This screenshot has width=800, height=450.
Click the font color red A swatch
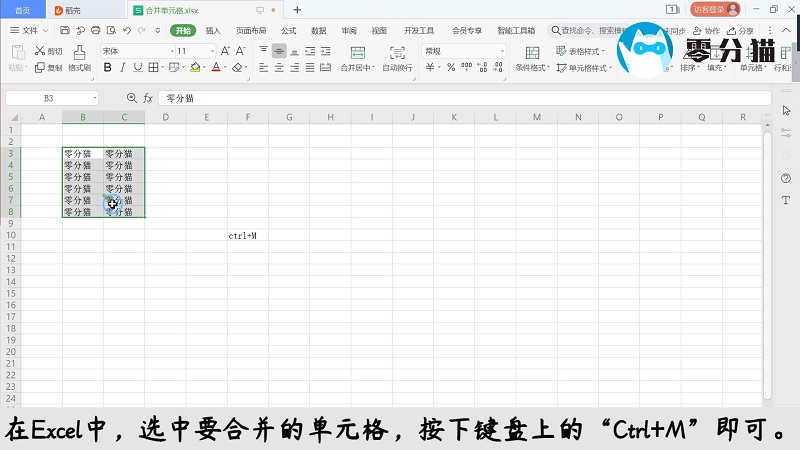point(217,68)
